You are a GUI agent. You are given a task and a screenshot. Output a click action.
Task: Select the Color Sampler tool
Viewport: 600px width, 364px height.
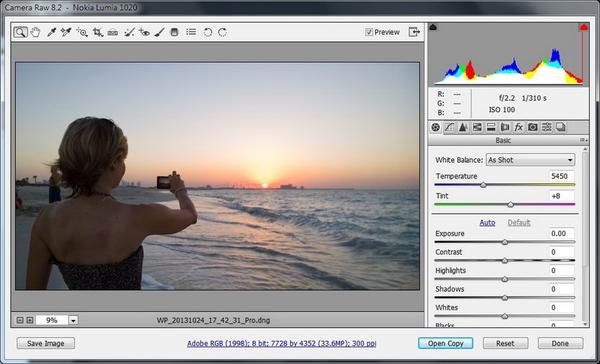tap(66, 32)
